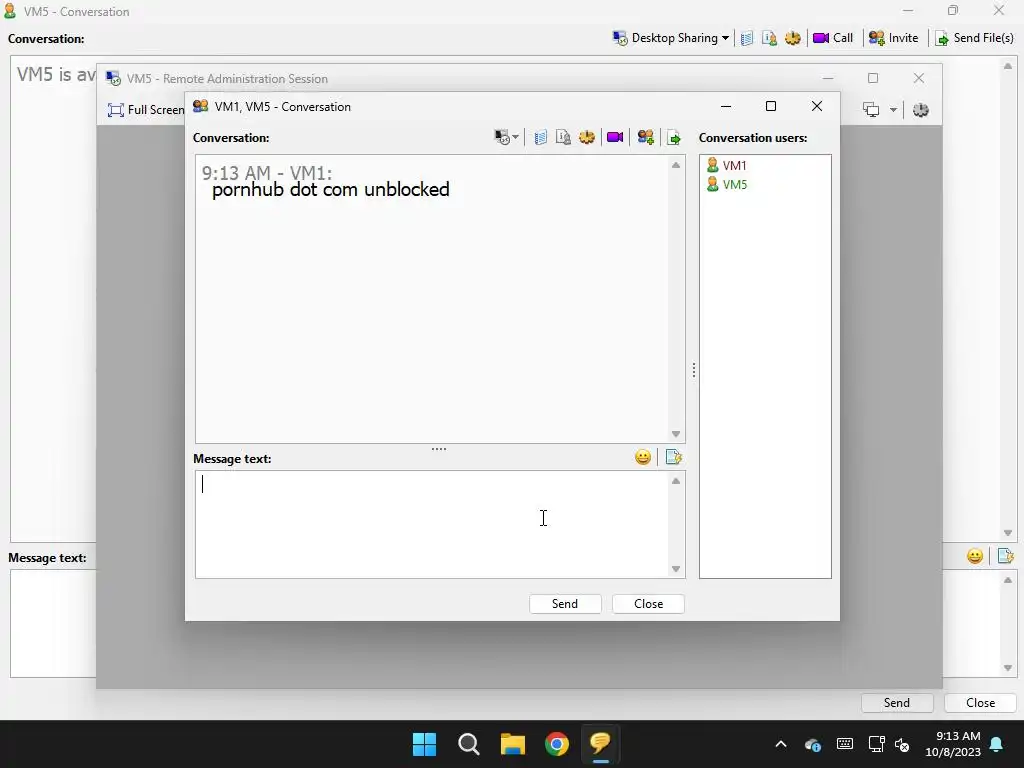Click muted volume icon in system tray

coord(902,744)
